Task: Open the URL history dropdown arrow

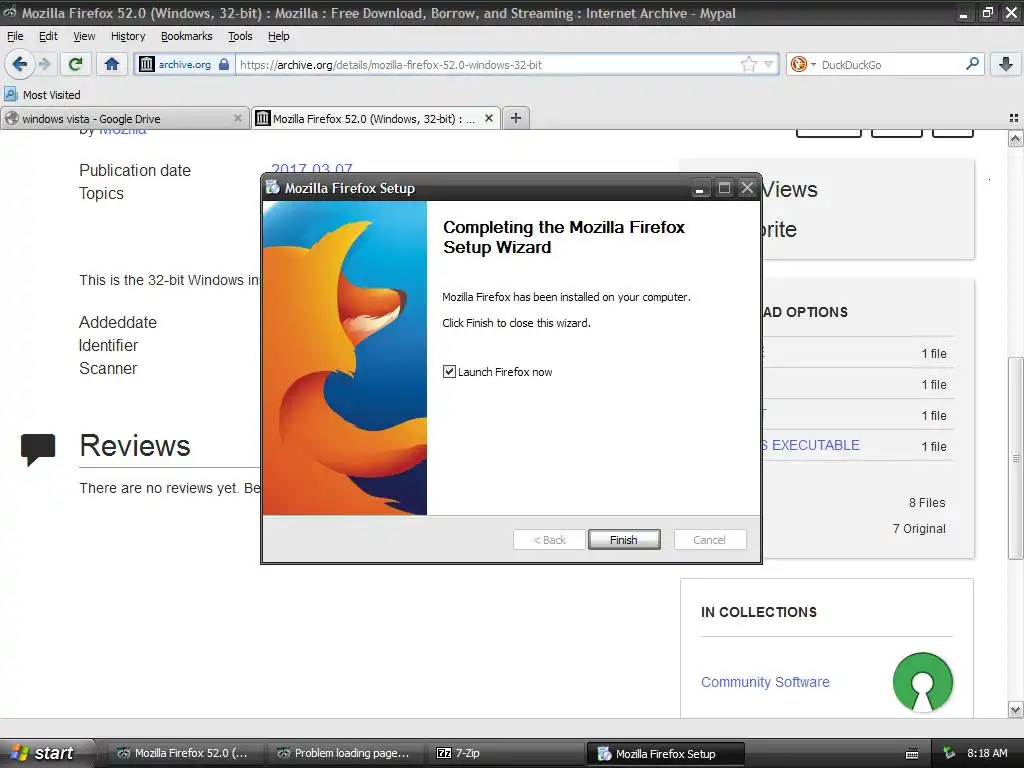Action: pyautogui.click(x=769, y=64)
